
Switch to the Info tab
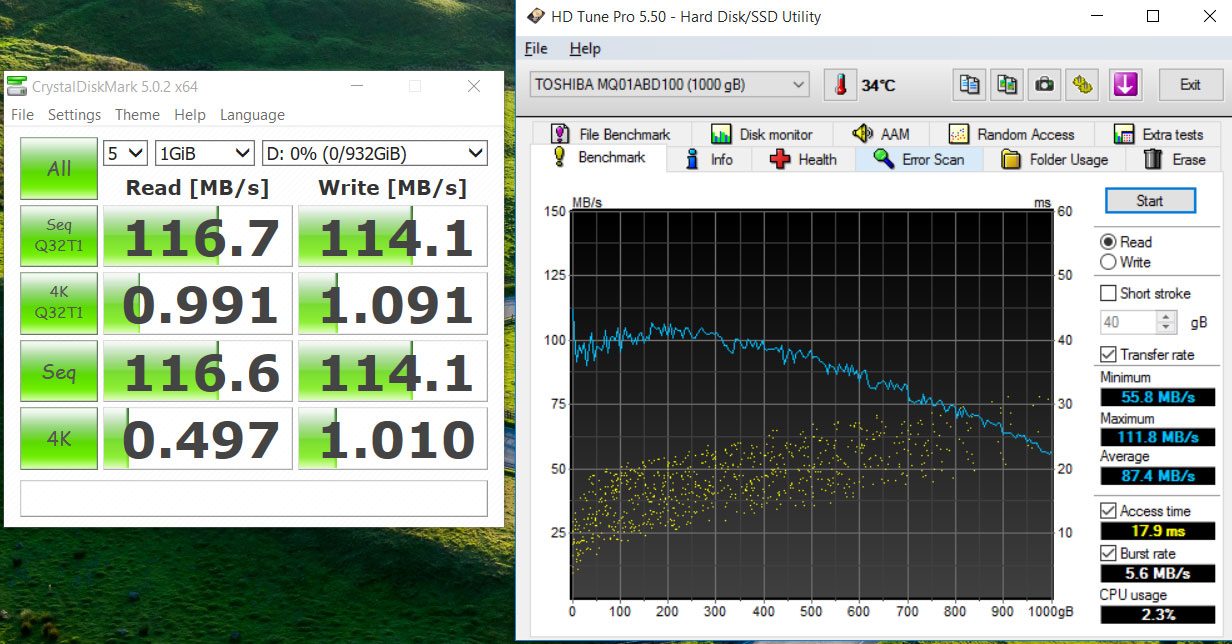[709, 159]
